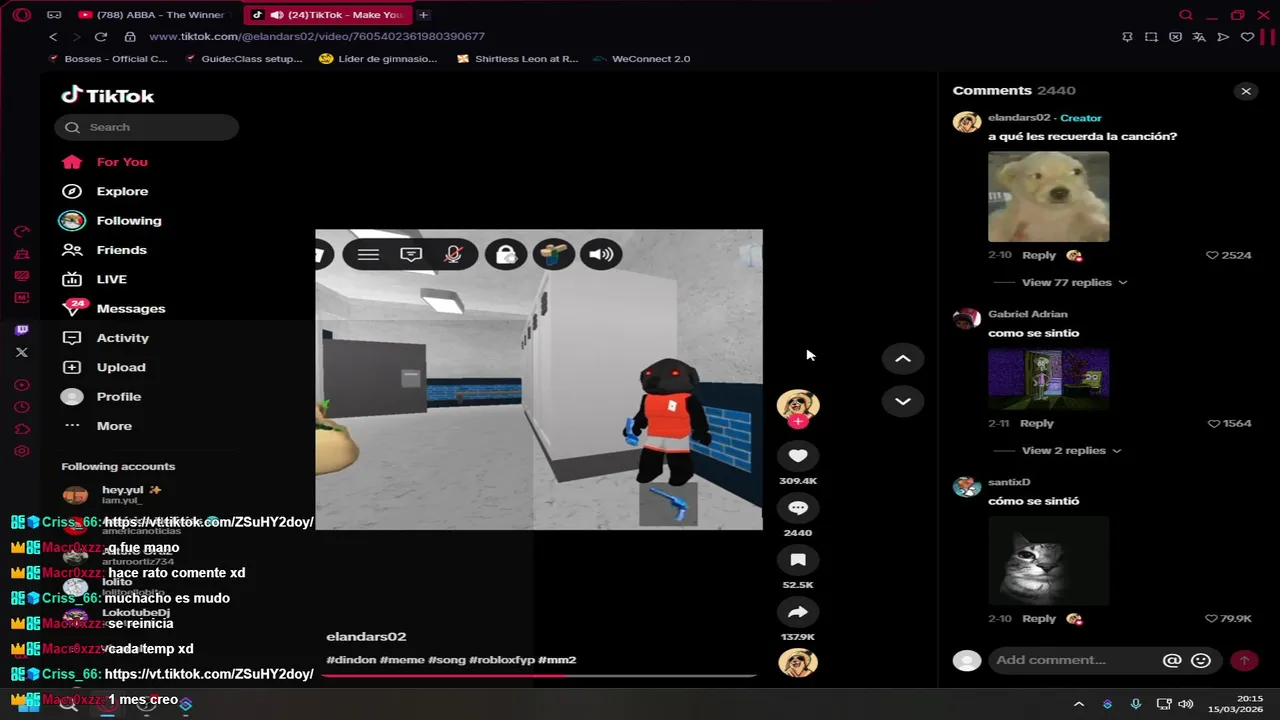Close the Comments panel
This screenshot has width=1280, height=720.
(1246, 91)
